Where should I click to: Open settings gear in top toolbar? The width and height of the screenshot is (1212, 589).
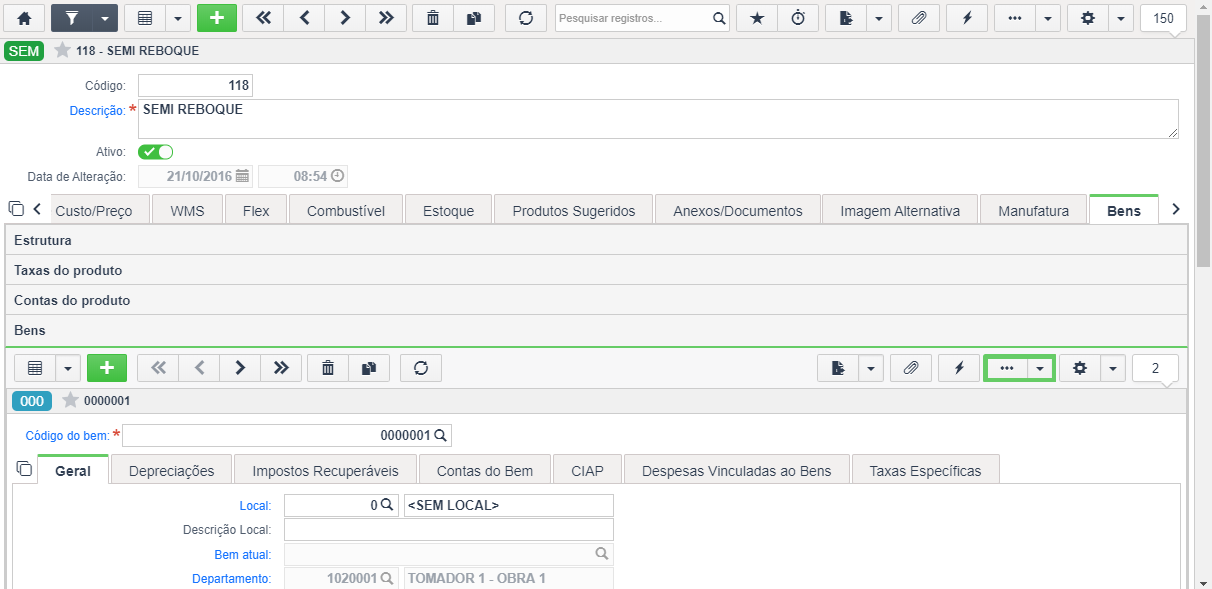pyautogui.click(x=1088, y=18)
